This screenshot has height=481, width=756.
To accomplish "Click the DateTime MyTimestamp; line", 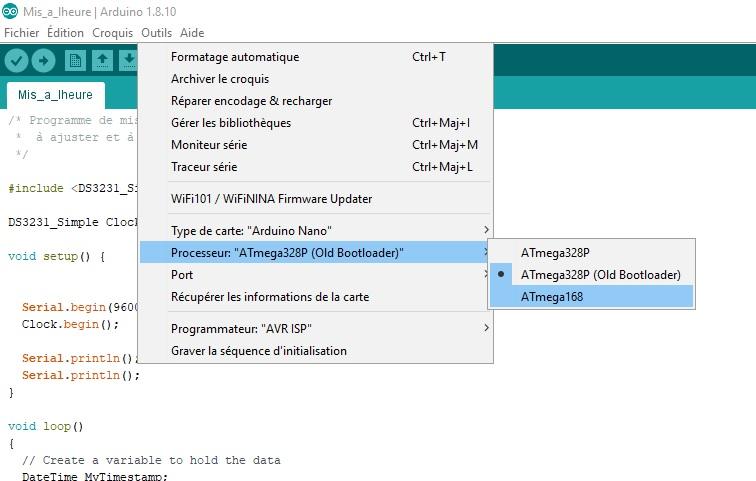I will (94, 476).
